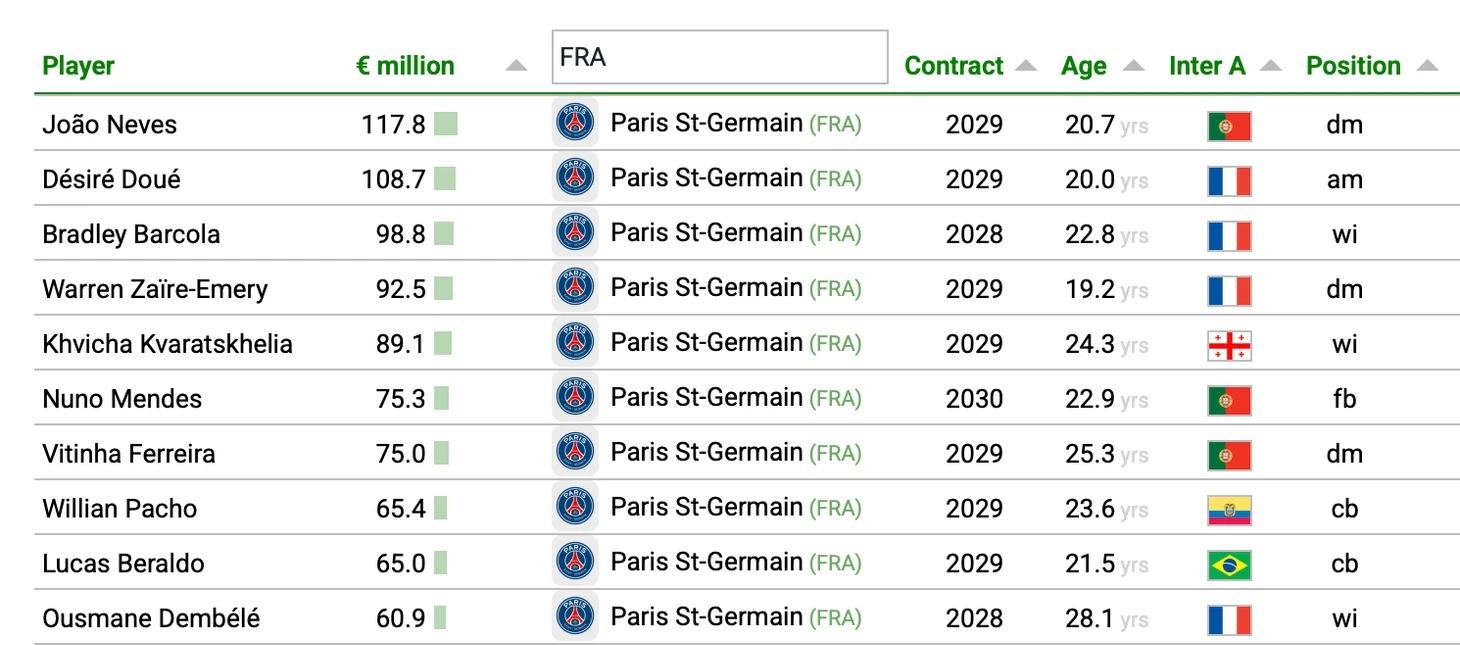Click PSG crest in Nuno Mendes row

pos(575,397)
